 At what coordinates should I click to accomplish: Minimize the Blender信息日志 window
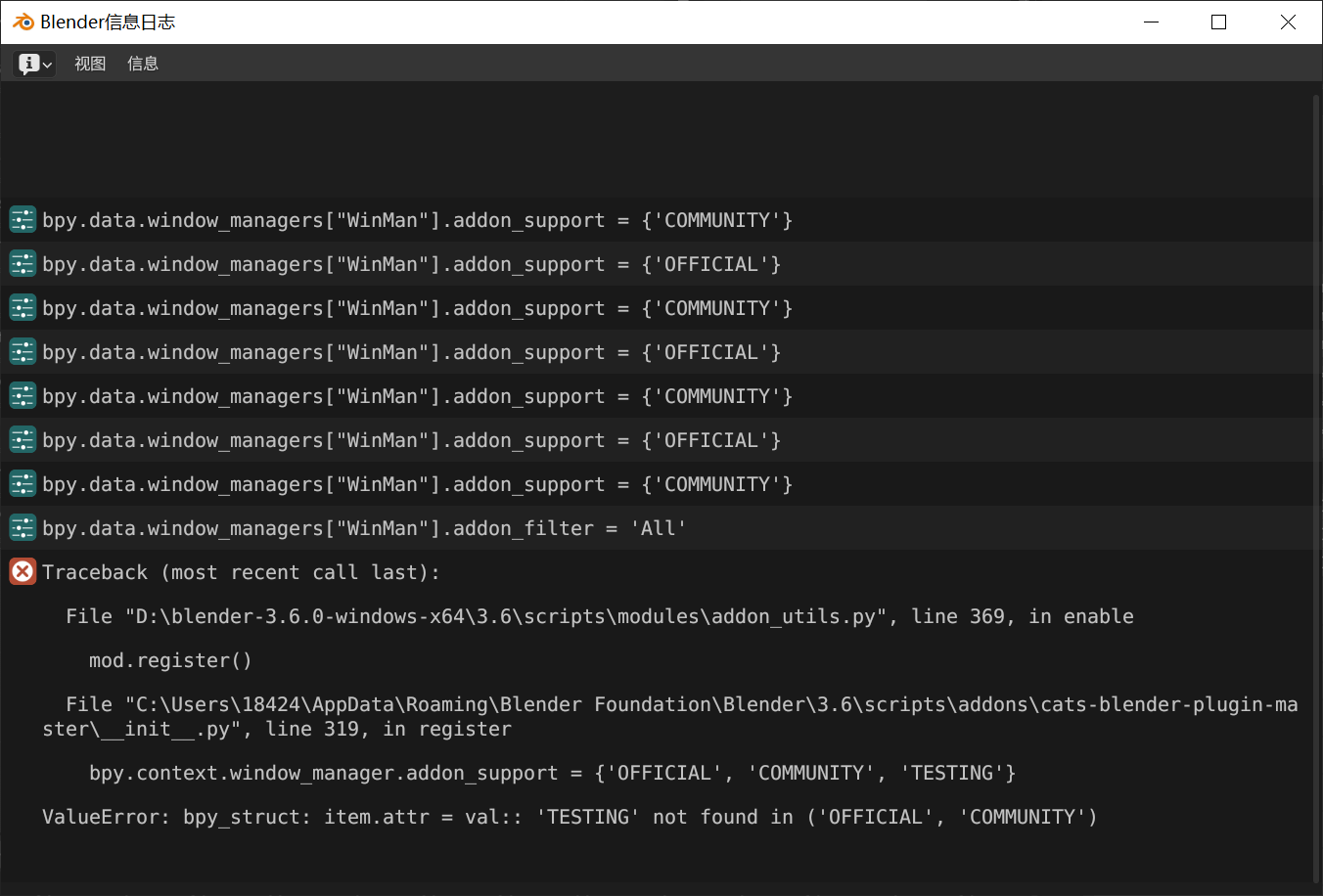[x=1152, y=22]
